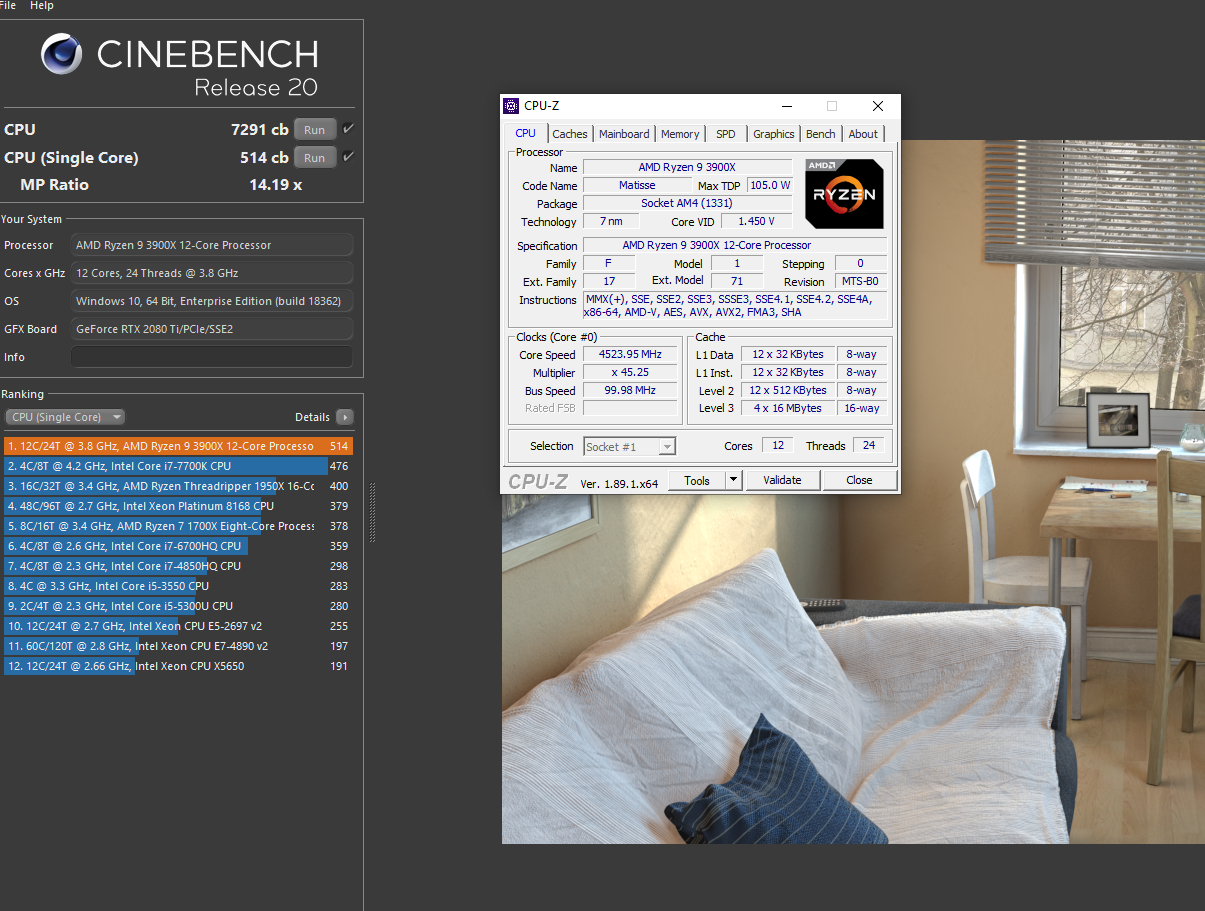Screen dimensions: 1205x911
Task: Click the Multiplier value x 45.25
Action: [x=630, y=373]
